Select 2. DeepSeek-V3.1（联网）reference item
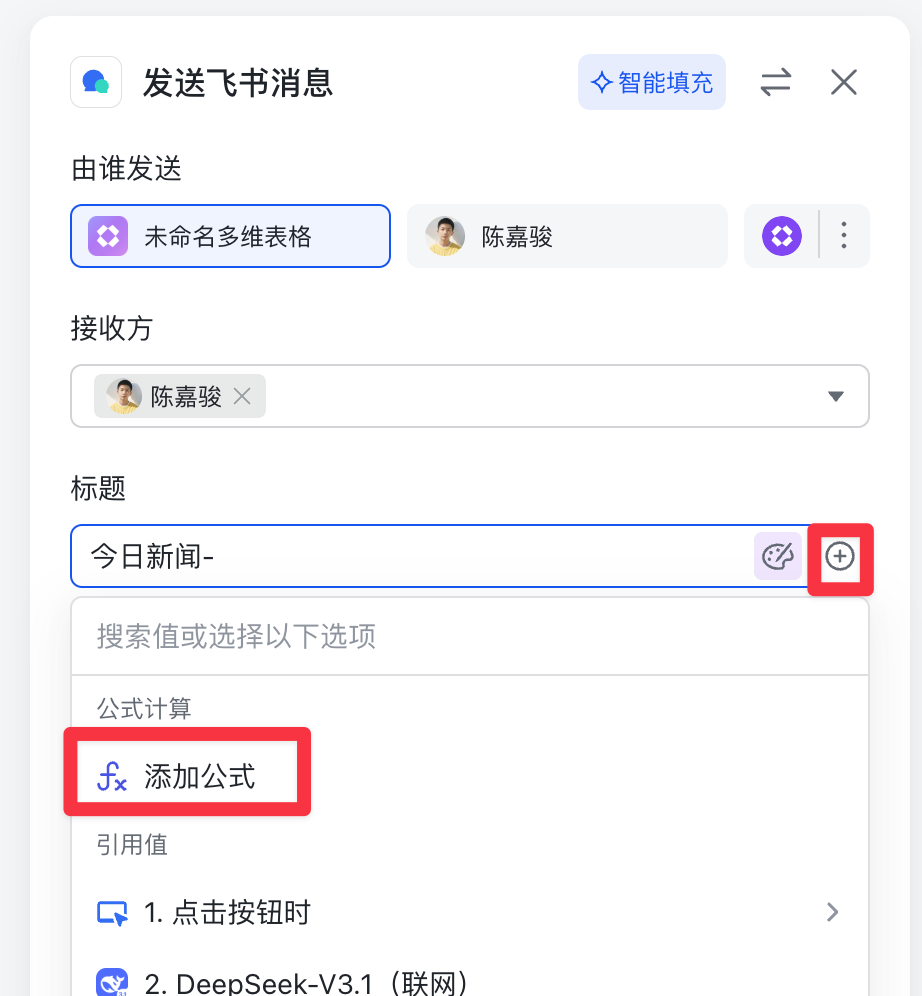922x996 pixels. pos(306,982)
